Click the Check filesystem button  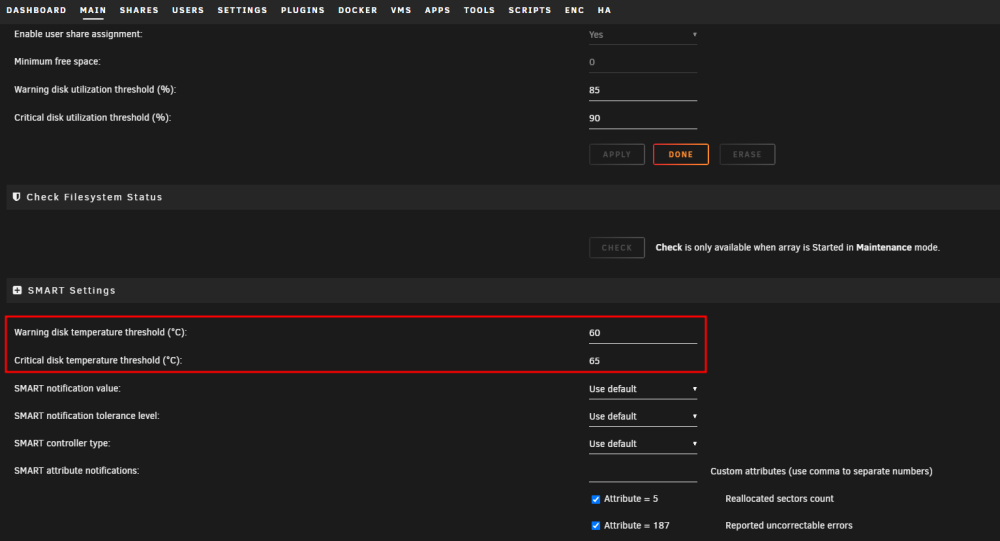click(x=617, y=248)
